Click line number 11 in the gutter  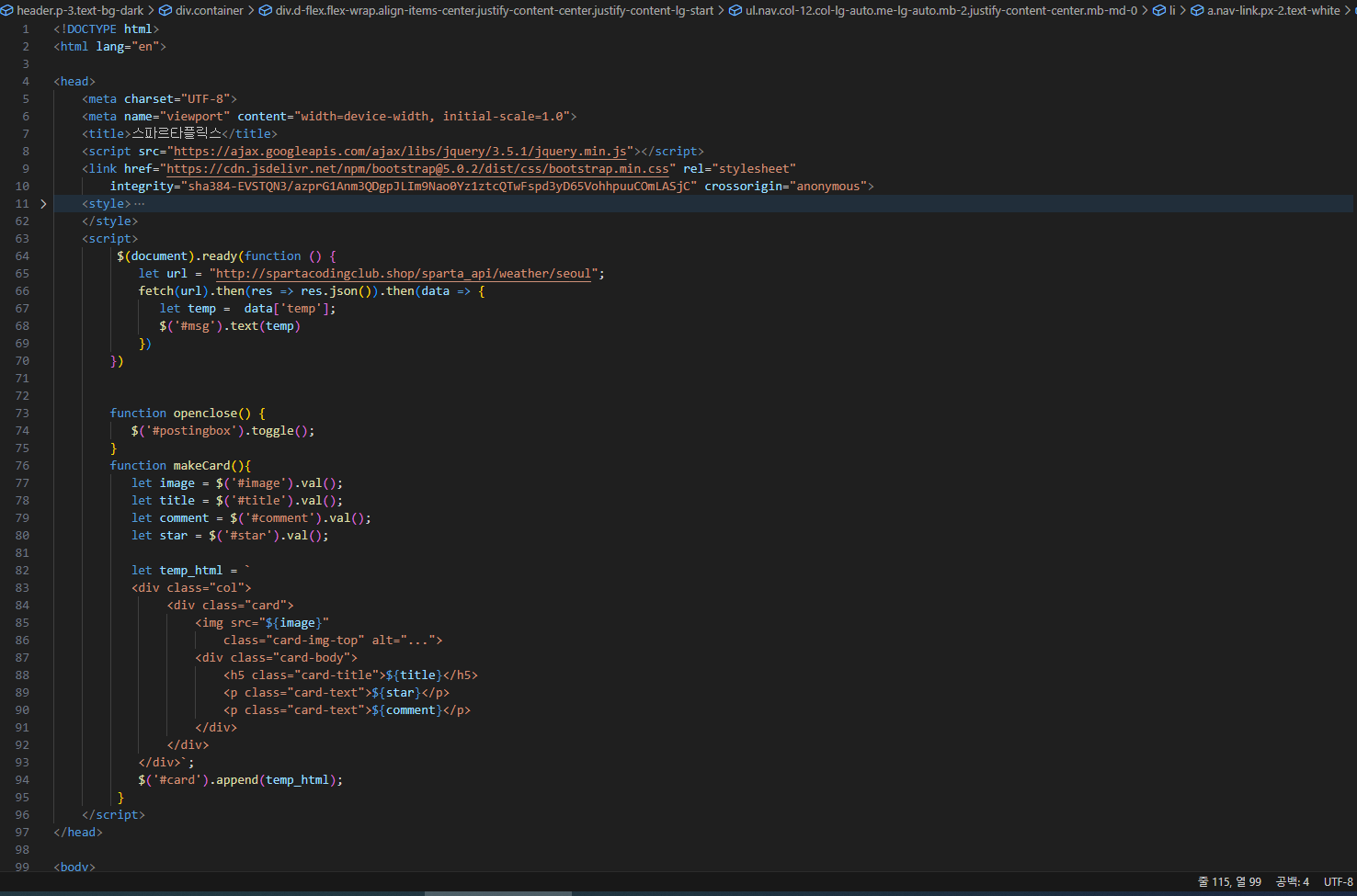pos(22,204)
